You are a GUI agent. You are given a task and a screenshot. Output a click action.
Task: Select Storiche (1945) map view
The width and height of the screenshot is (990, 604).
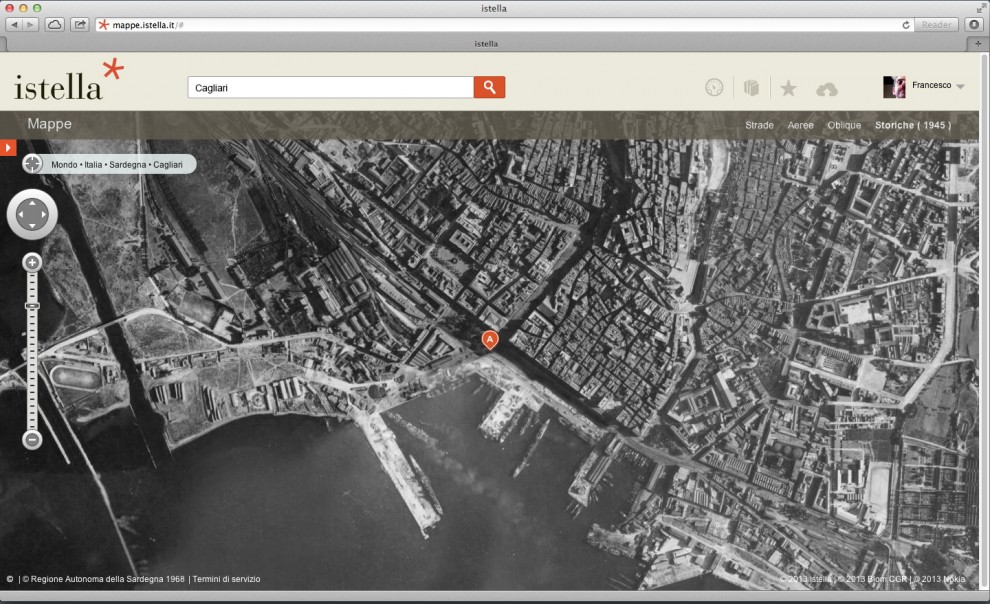pos(913,125)
